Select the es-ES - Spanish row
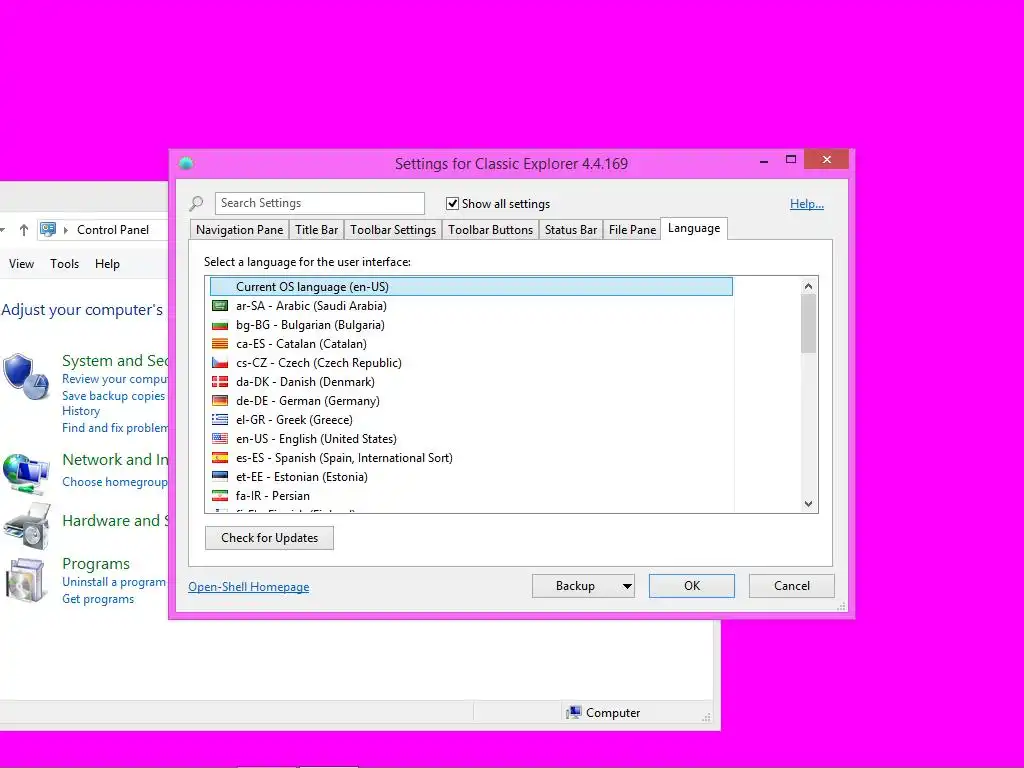 point(472,457)
